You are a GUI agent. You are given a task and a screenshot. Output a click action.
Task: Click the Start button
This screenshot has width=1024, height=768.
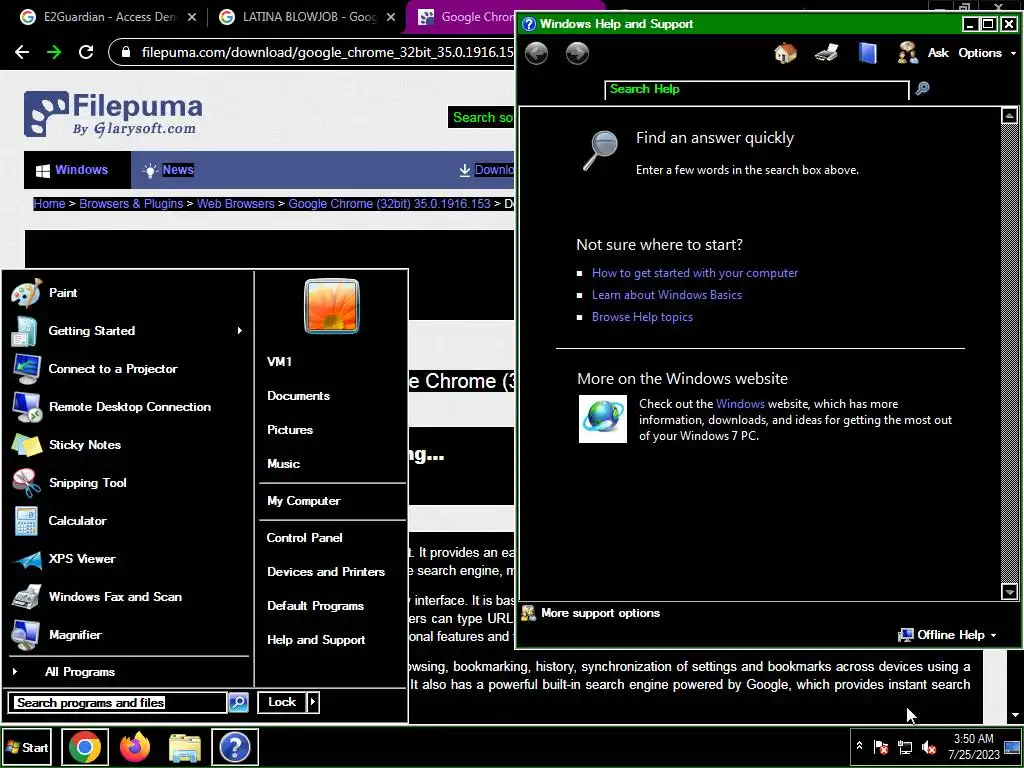tap(27, 747)
